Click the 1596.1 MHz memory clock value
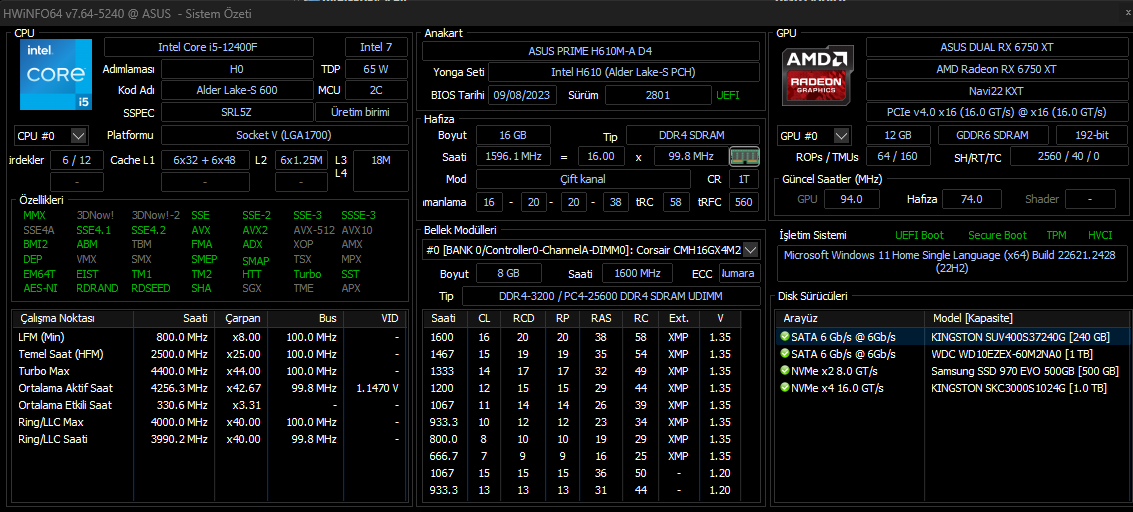Image resolution: width=1133 pixels, height=512 pixels. pyautogui.click(x=513, y=156)
